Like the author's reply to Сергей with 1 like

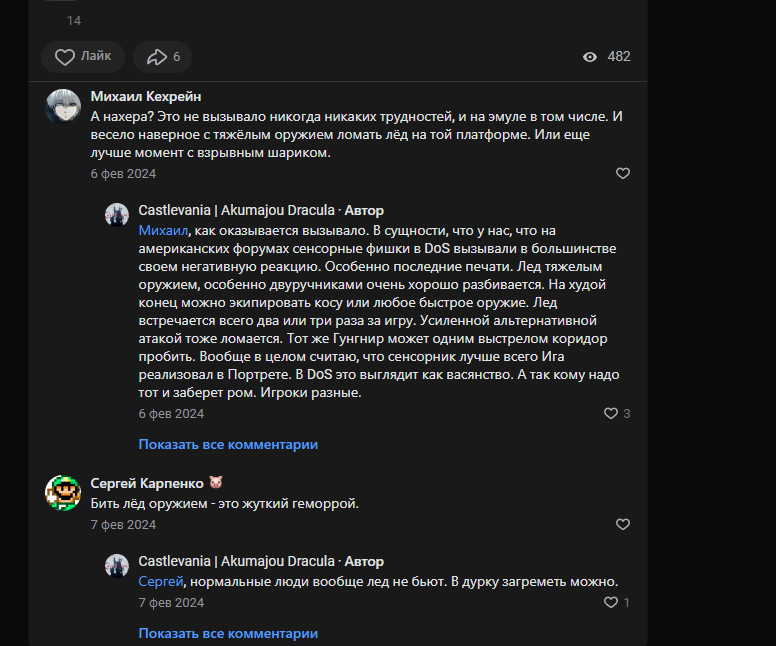click(612, 602)
